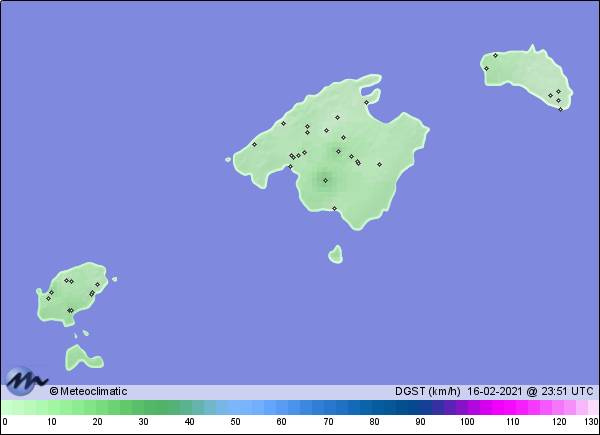Image resolution: width=600 pixels, height=435 pixels.
Task: Click the scale label 10
Action: click(52, 422)
